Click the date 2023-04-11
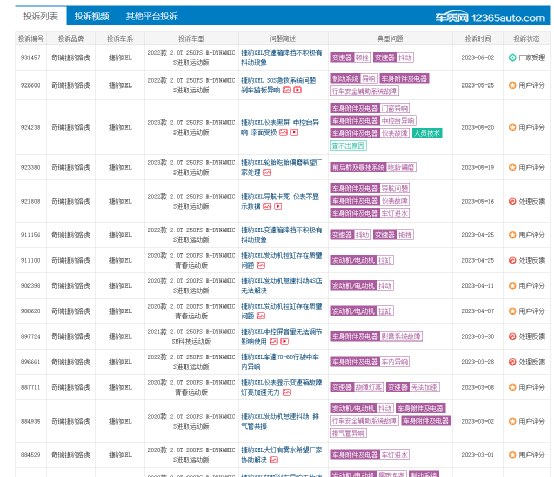Image resolution: width=554 pixels, height=477 pixels. click(x=478, y=285)
